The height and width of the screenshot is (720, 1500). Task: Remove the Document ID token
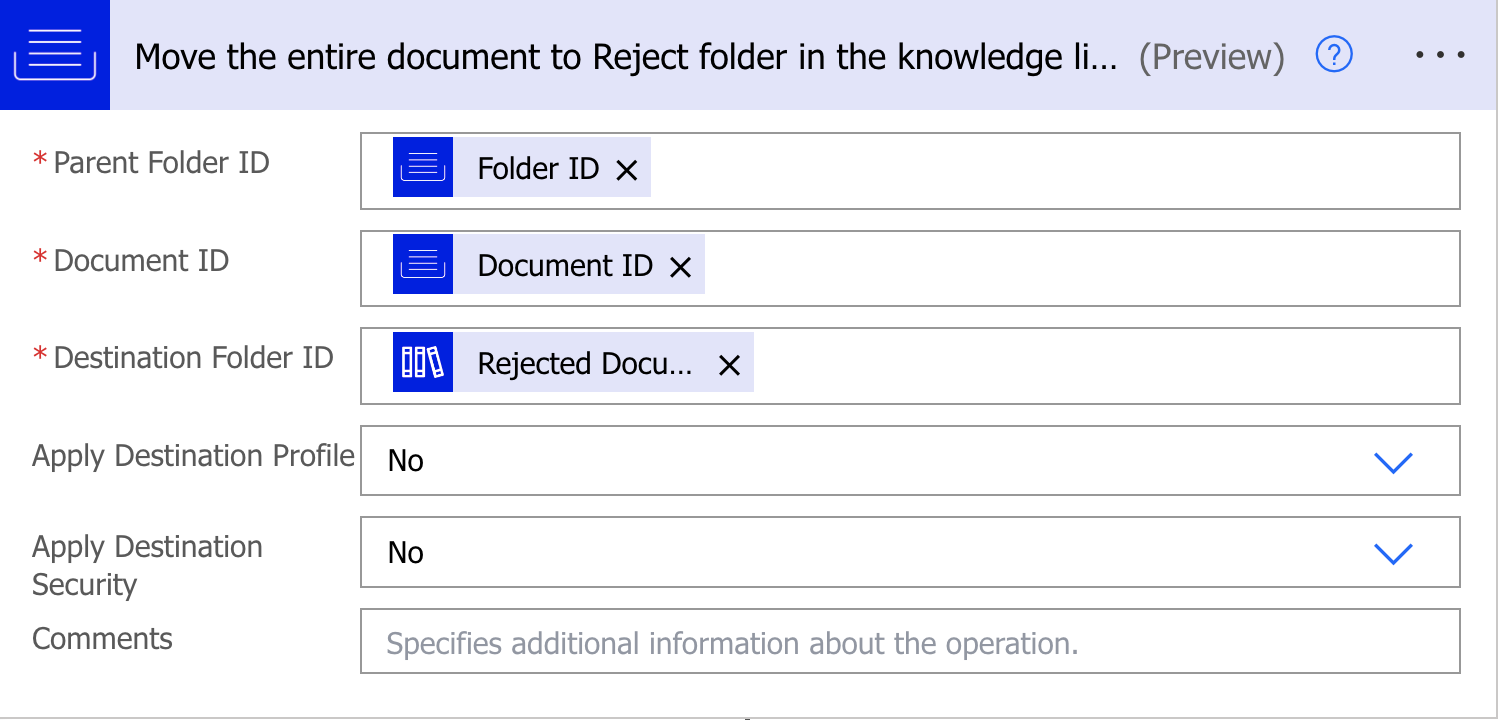click(x=680, y=267)
